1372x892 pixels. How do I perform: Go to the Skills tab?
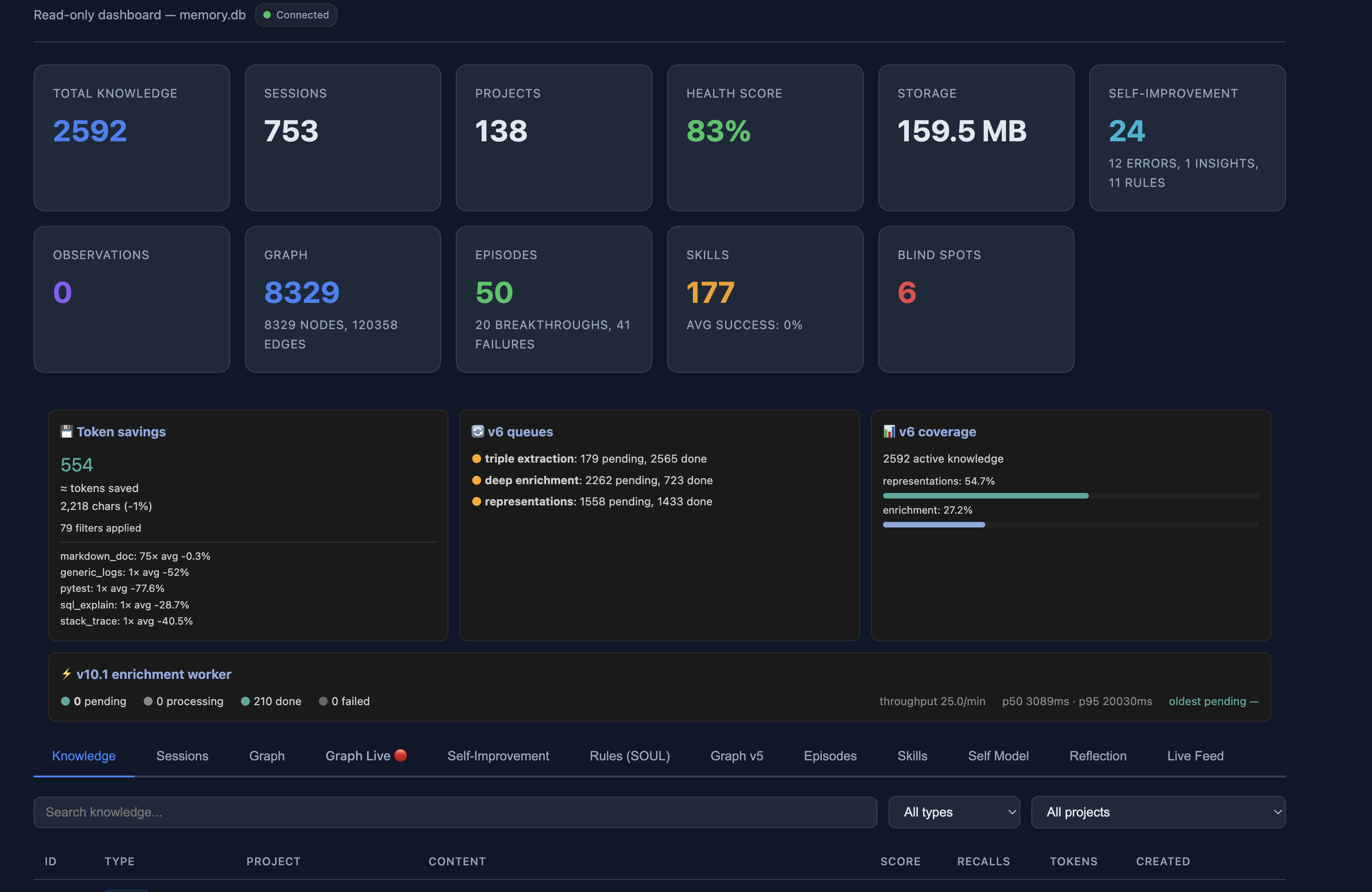(x=912, y=756)
